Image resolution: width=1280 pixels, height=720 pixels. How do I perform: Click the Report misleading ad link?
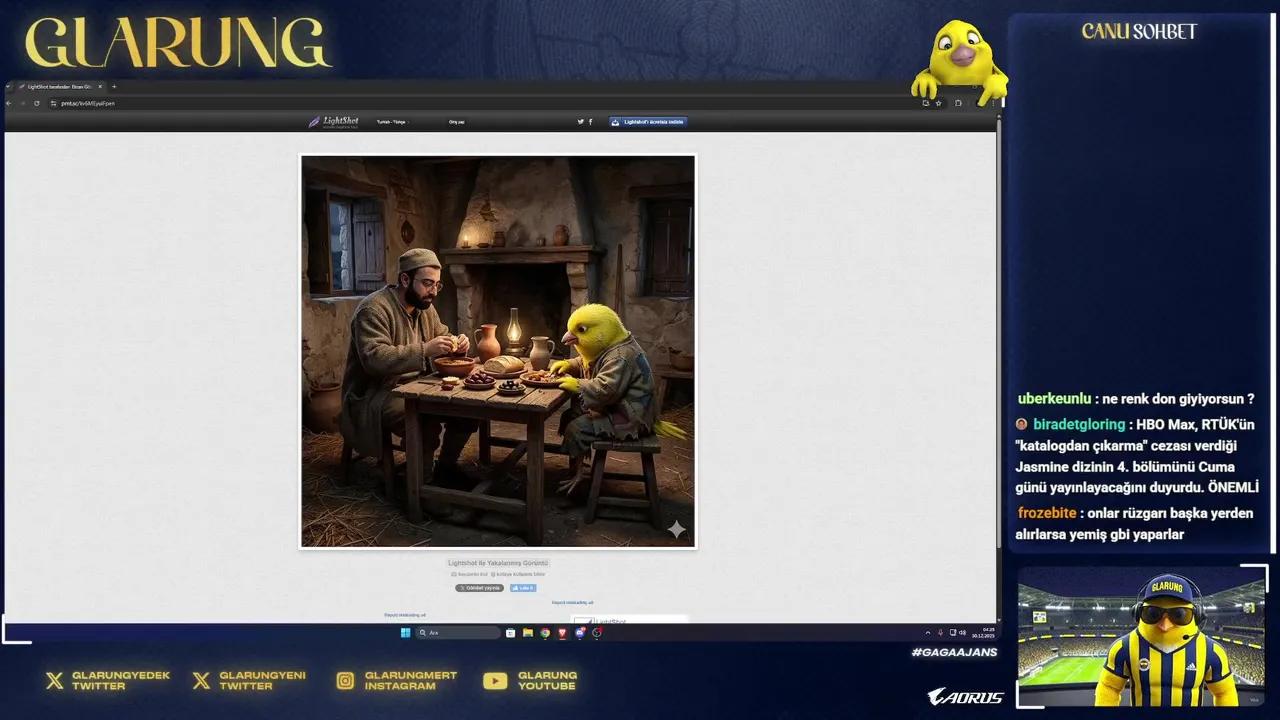click(405, 615)
